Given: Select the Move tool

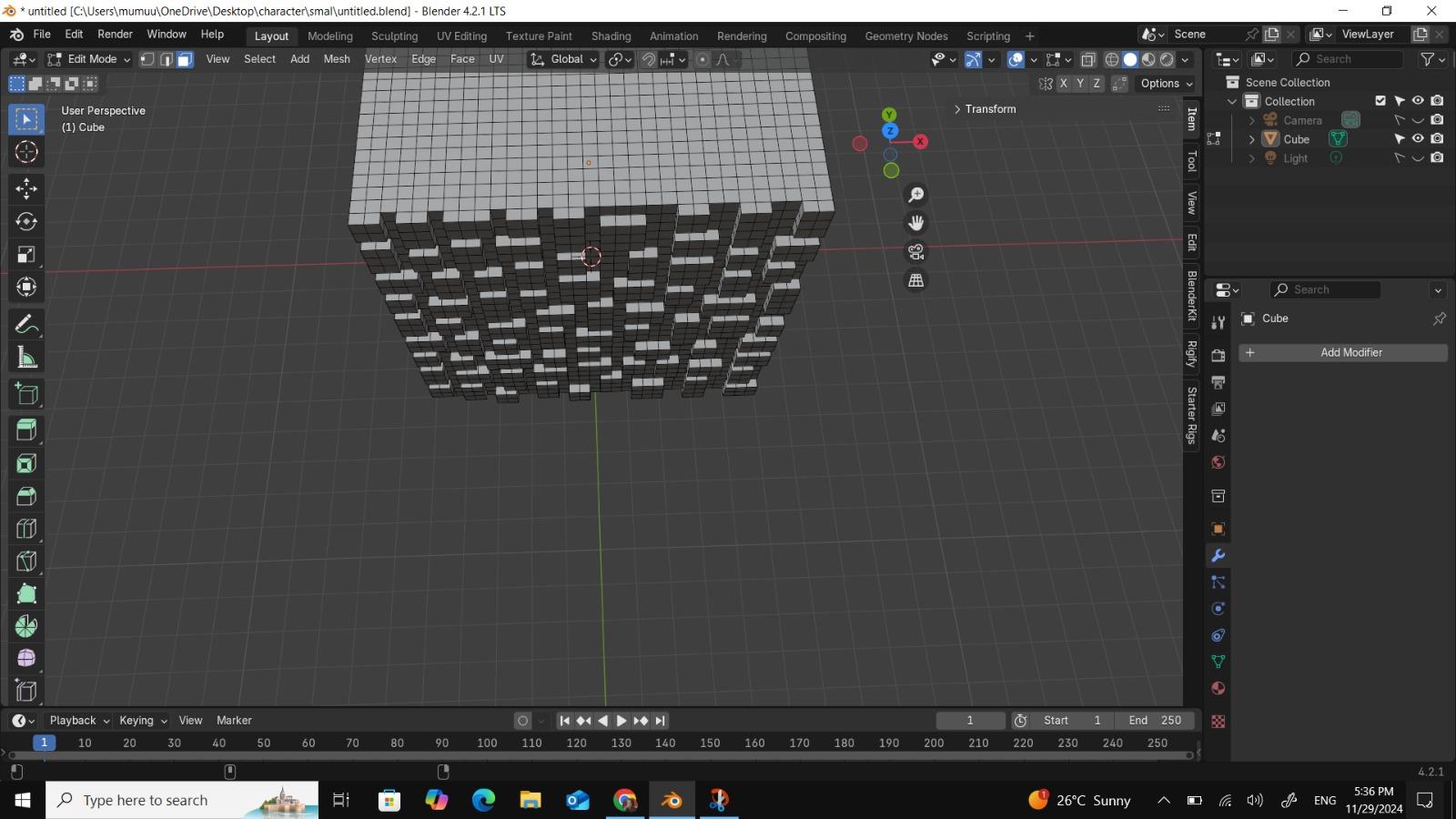Looking at the screenshot, I should click(x=26, y=188).
